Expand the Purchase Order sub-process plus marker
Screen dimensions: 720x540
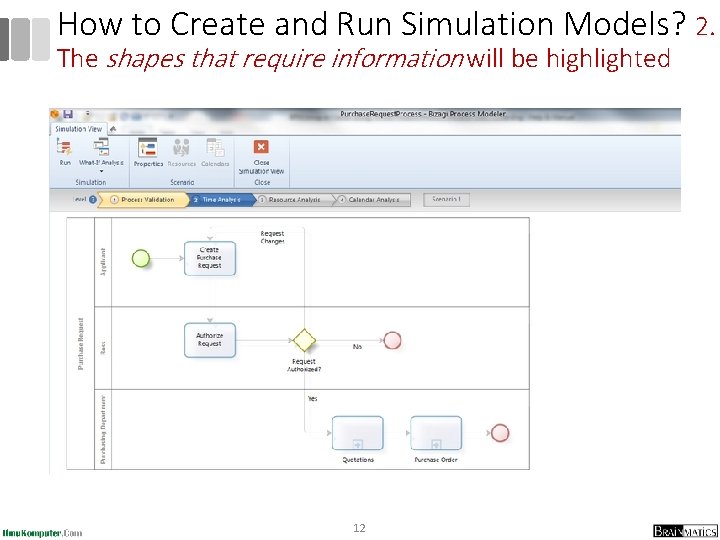437,444
